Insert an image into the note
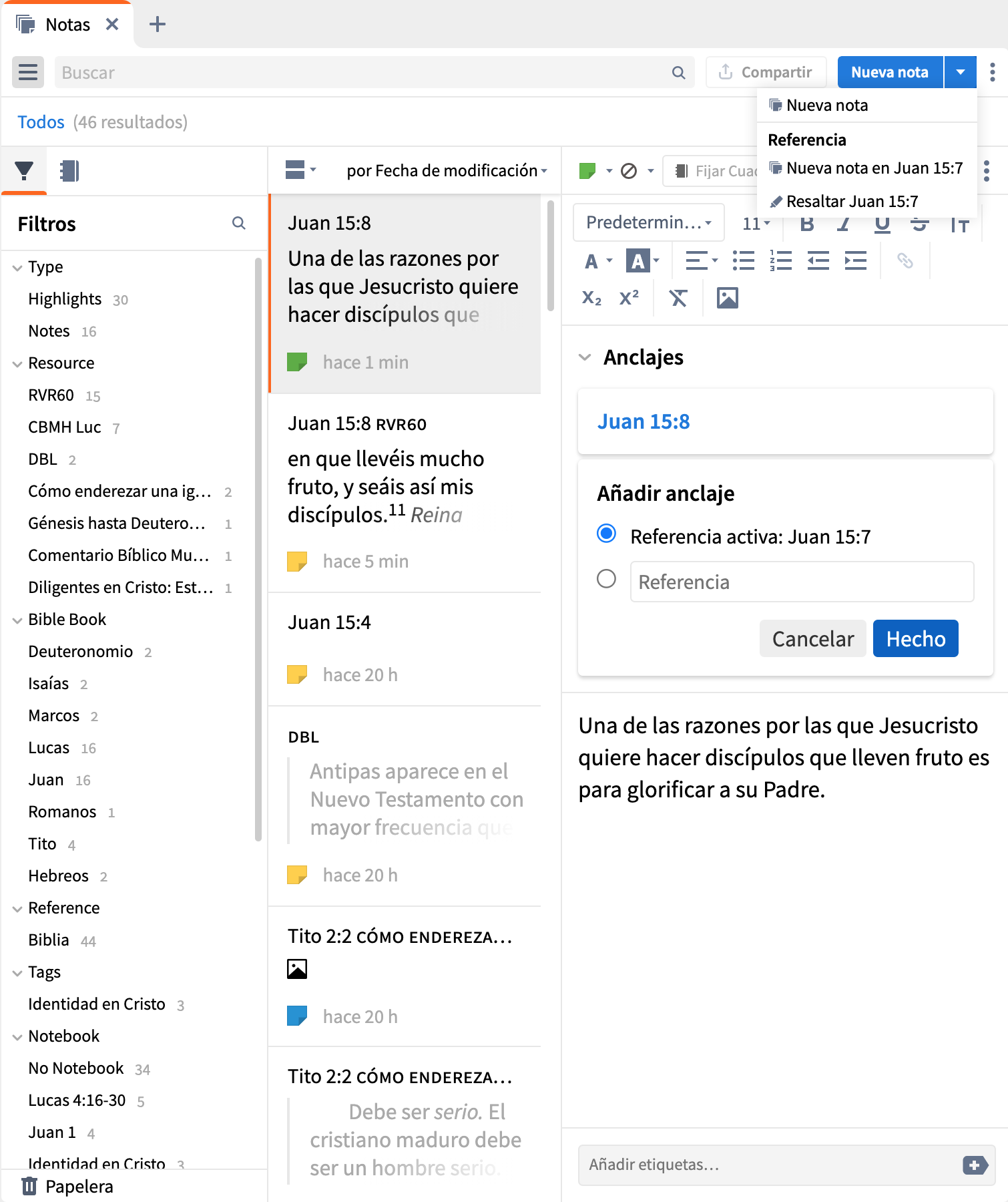 pos(727,298)
